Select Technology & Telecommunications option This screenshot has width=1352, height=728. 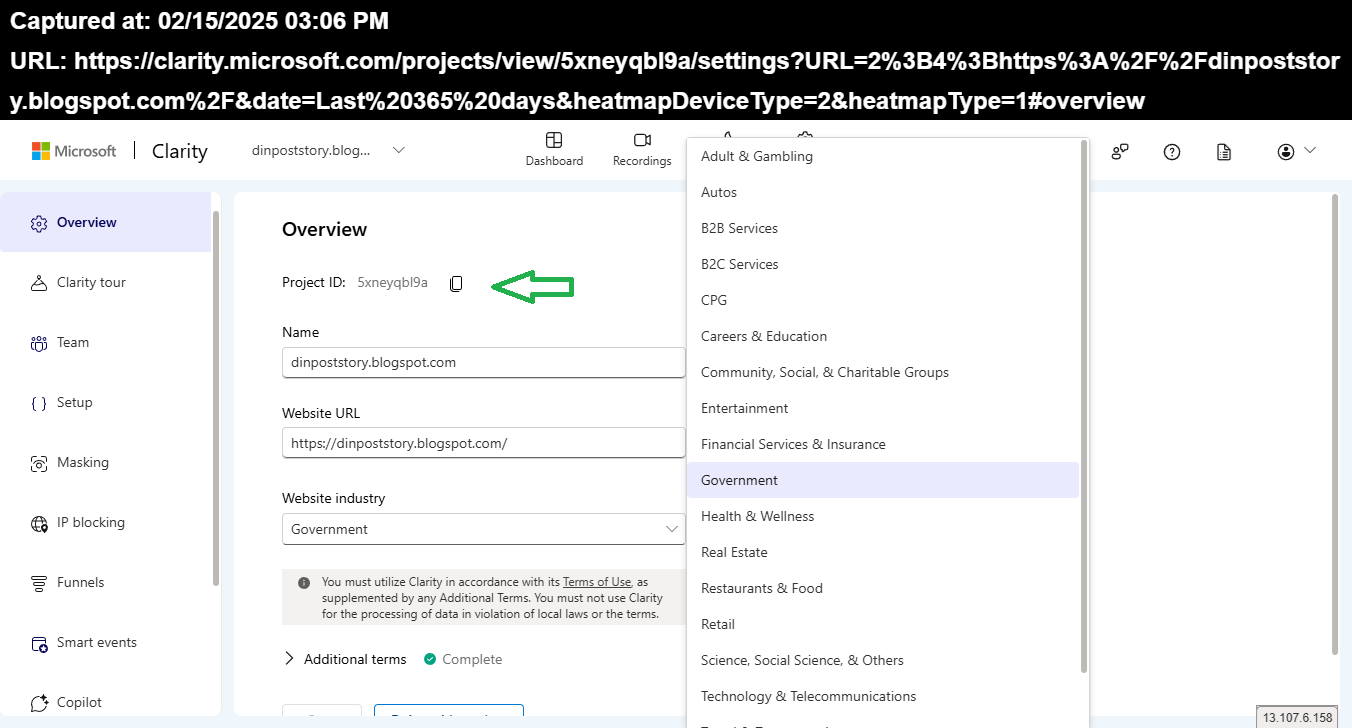pos(883,696)
